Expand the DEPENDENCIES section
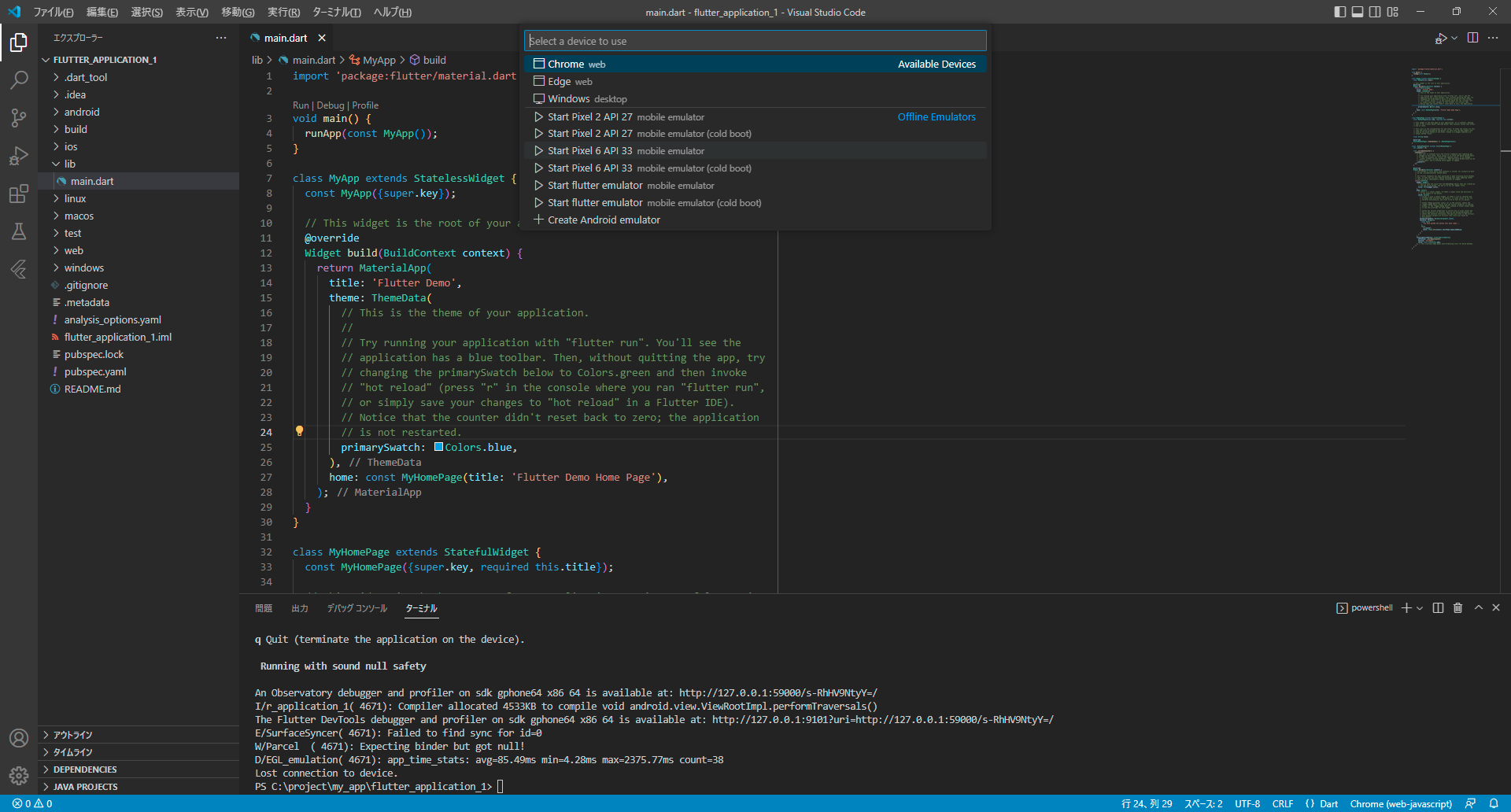 tap(85, 770)
